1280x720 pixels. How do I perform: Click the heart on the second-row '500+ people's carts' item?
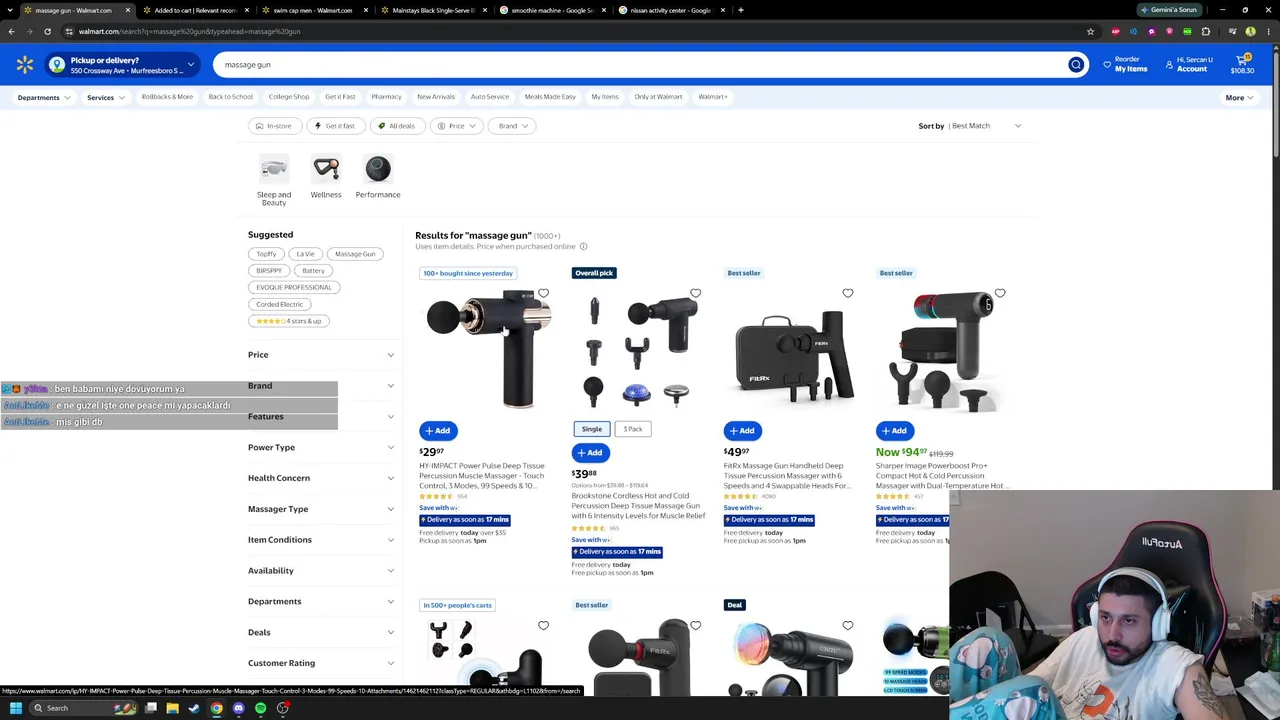tap(543, 626)
